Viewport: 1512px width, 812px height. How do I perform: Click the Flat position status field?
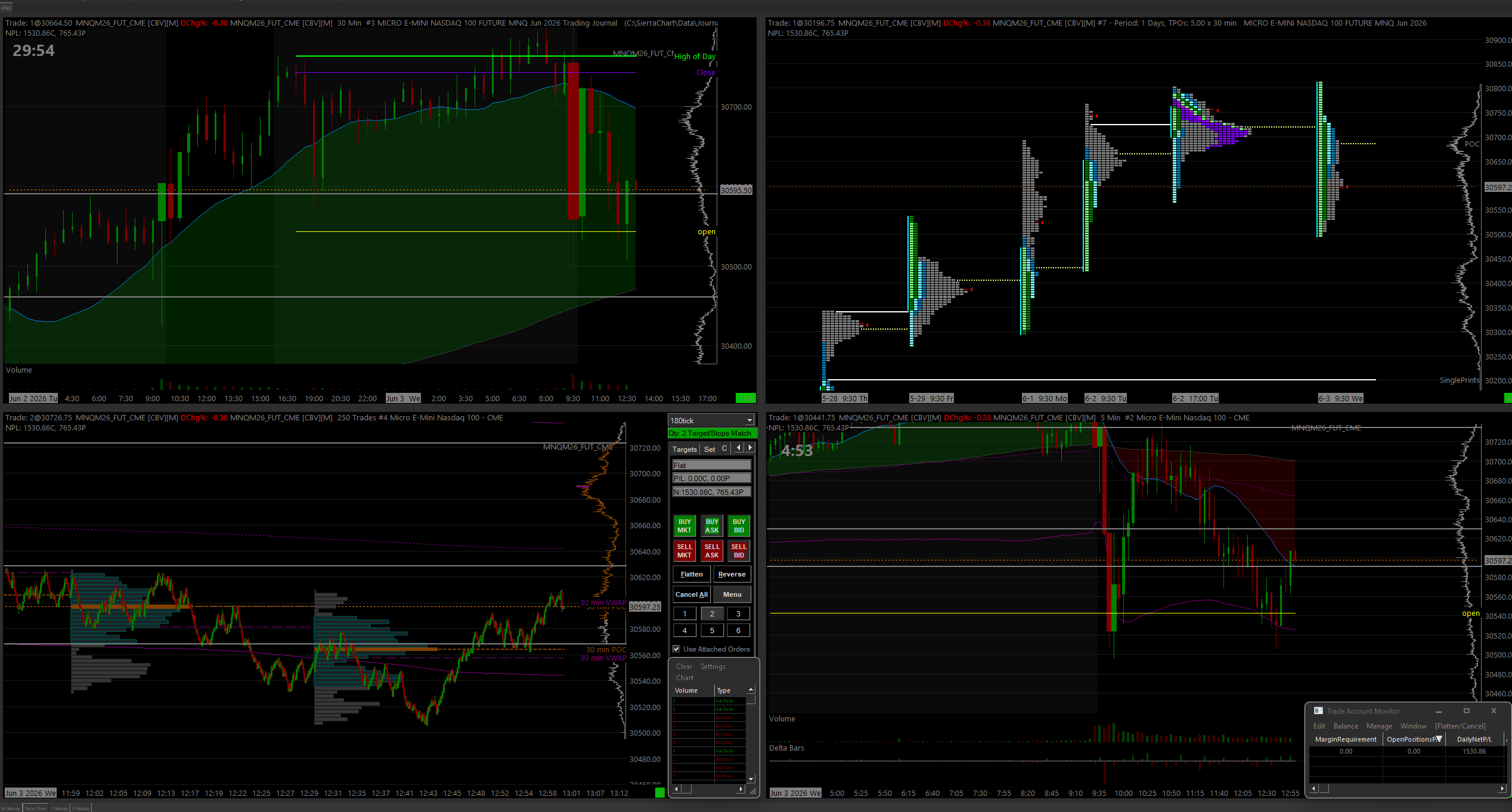[711, 465]
